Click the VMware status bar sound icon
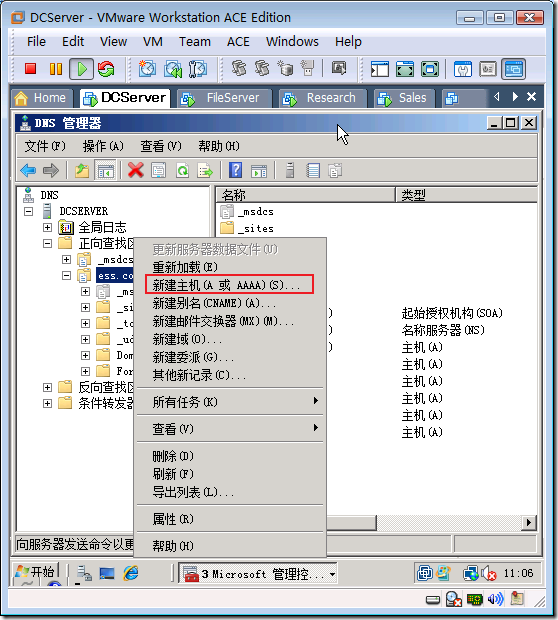Viewport: 558px width, 620px height. [495, 599]
